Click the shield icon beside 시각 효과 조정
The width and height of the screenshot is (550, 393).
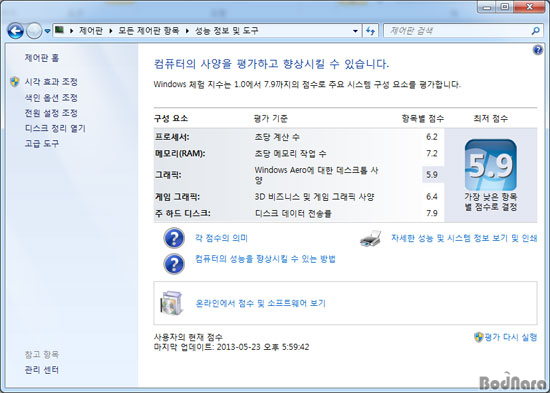15,82
